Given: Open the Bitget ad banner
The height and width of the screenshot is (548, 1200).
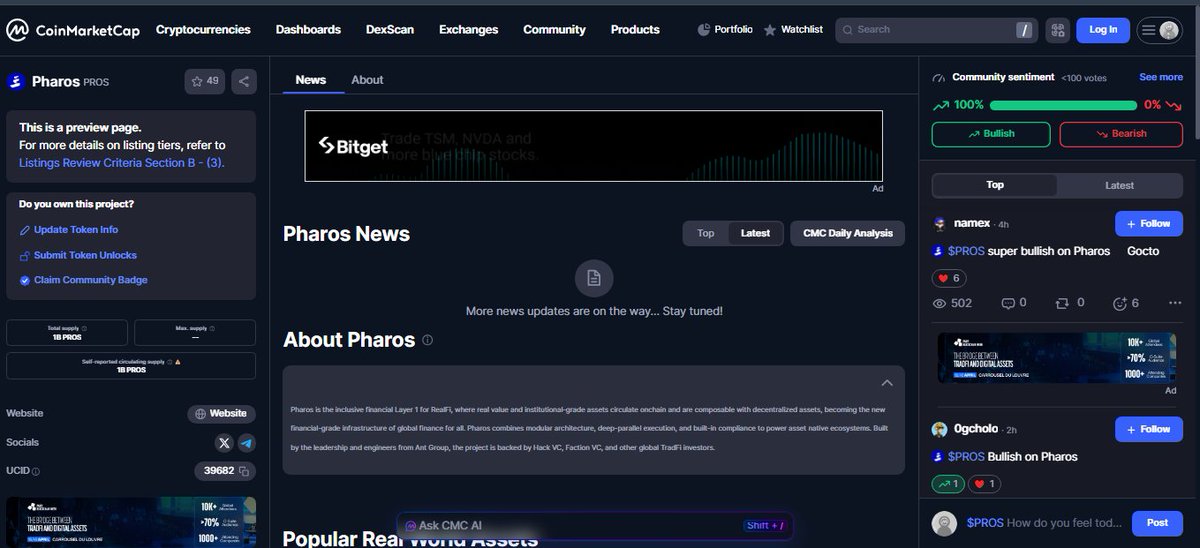Looking at the screenshot, I should (x=594, y=146).
